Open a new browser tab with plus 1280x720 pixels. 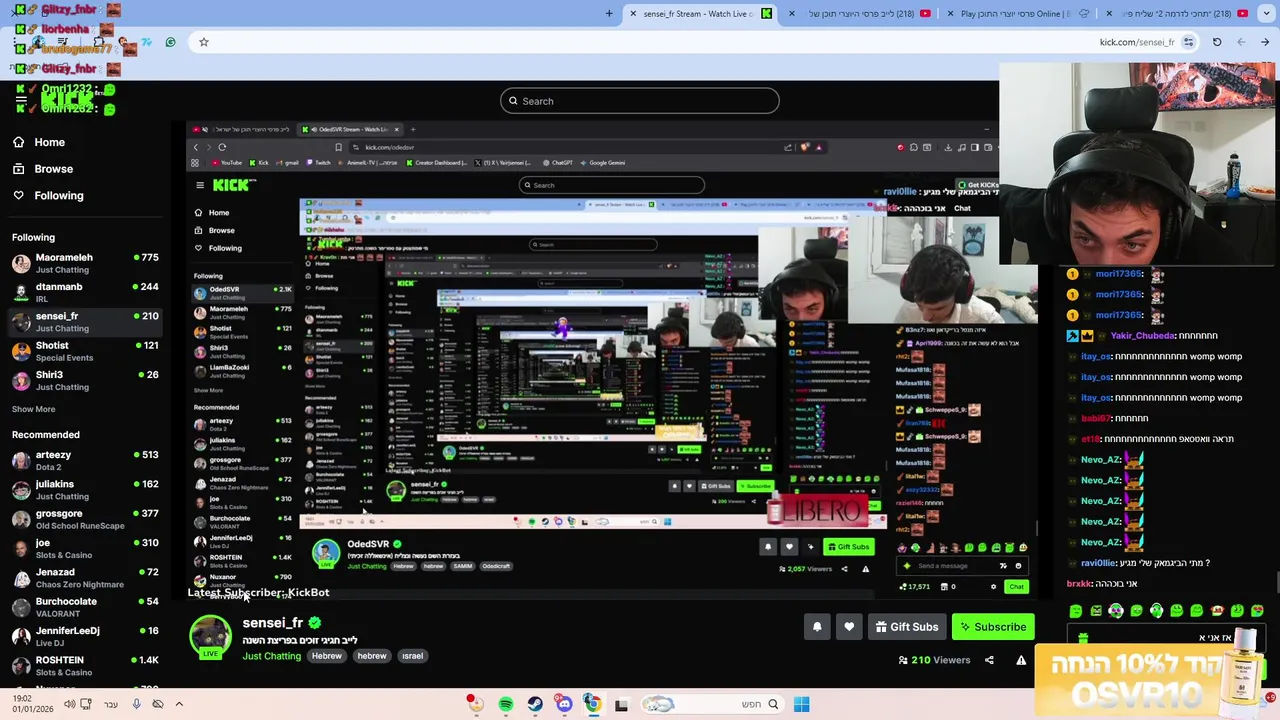pyautogui.click(x=609, y=14)
